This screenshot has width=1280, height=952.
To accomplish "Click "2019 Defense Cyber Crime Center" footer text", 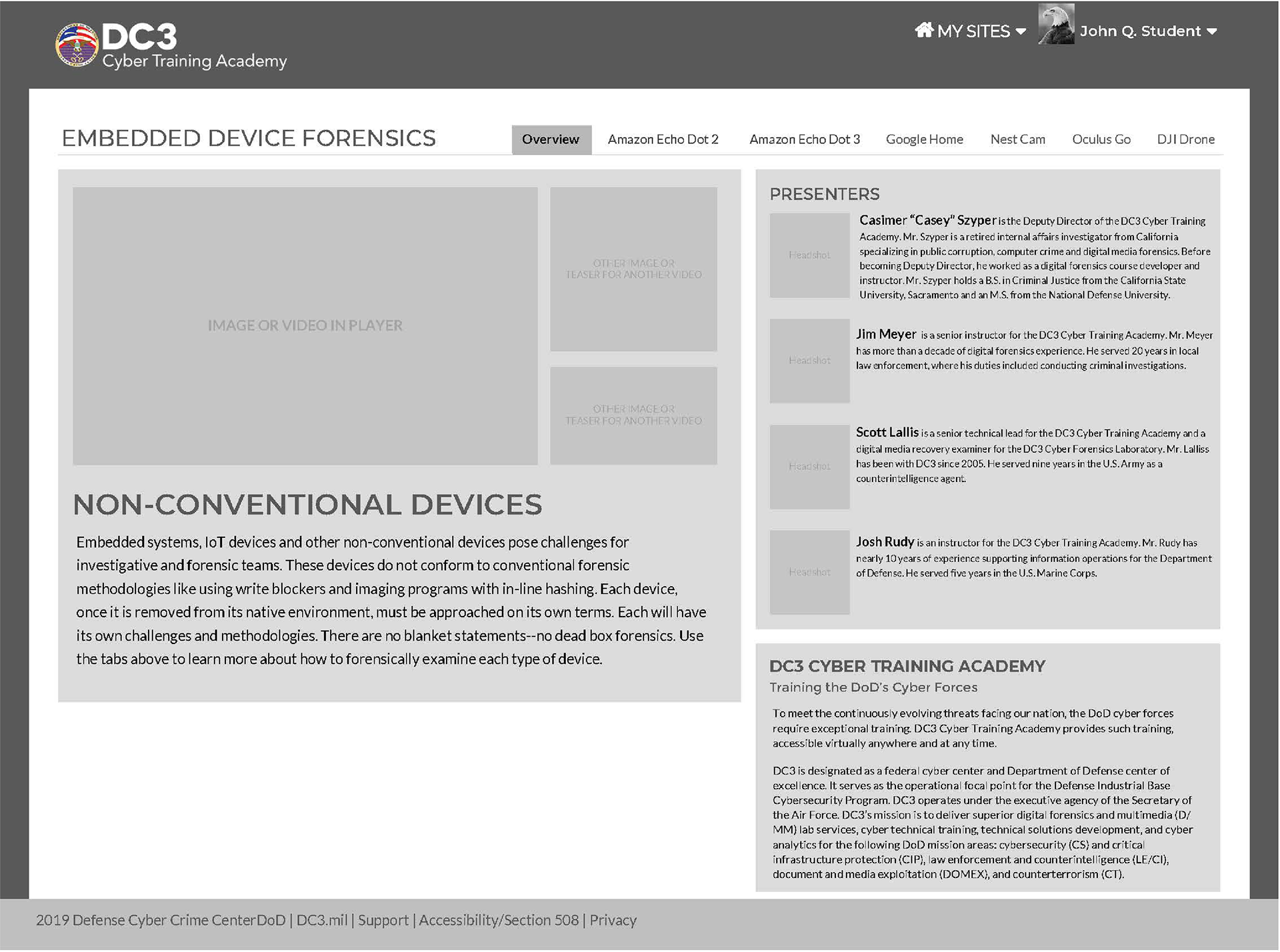I will (x=147, y=921).
